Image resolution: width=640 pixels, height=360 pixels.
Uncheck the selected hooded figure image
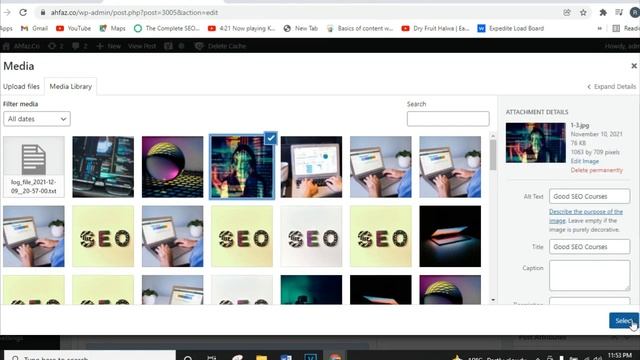(x=271, y=138)
